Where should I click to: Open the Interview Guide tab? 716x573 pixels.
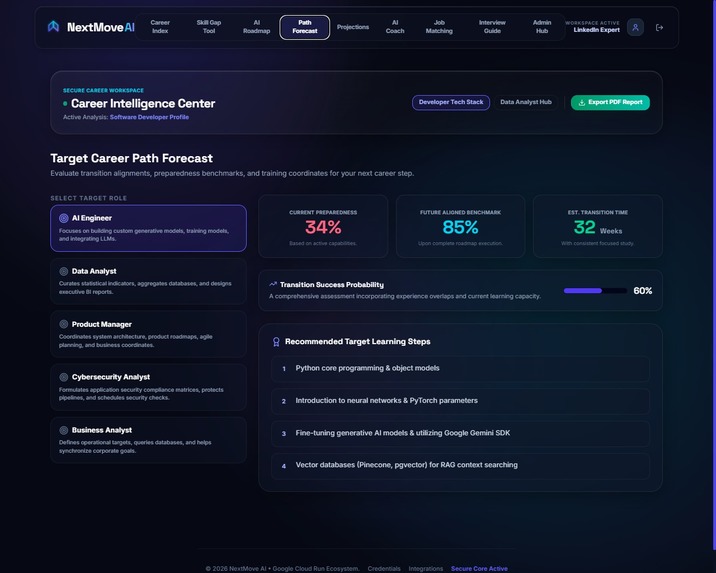pos(492,27)
